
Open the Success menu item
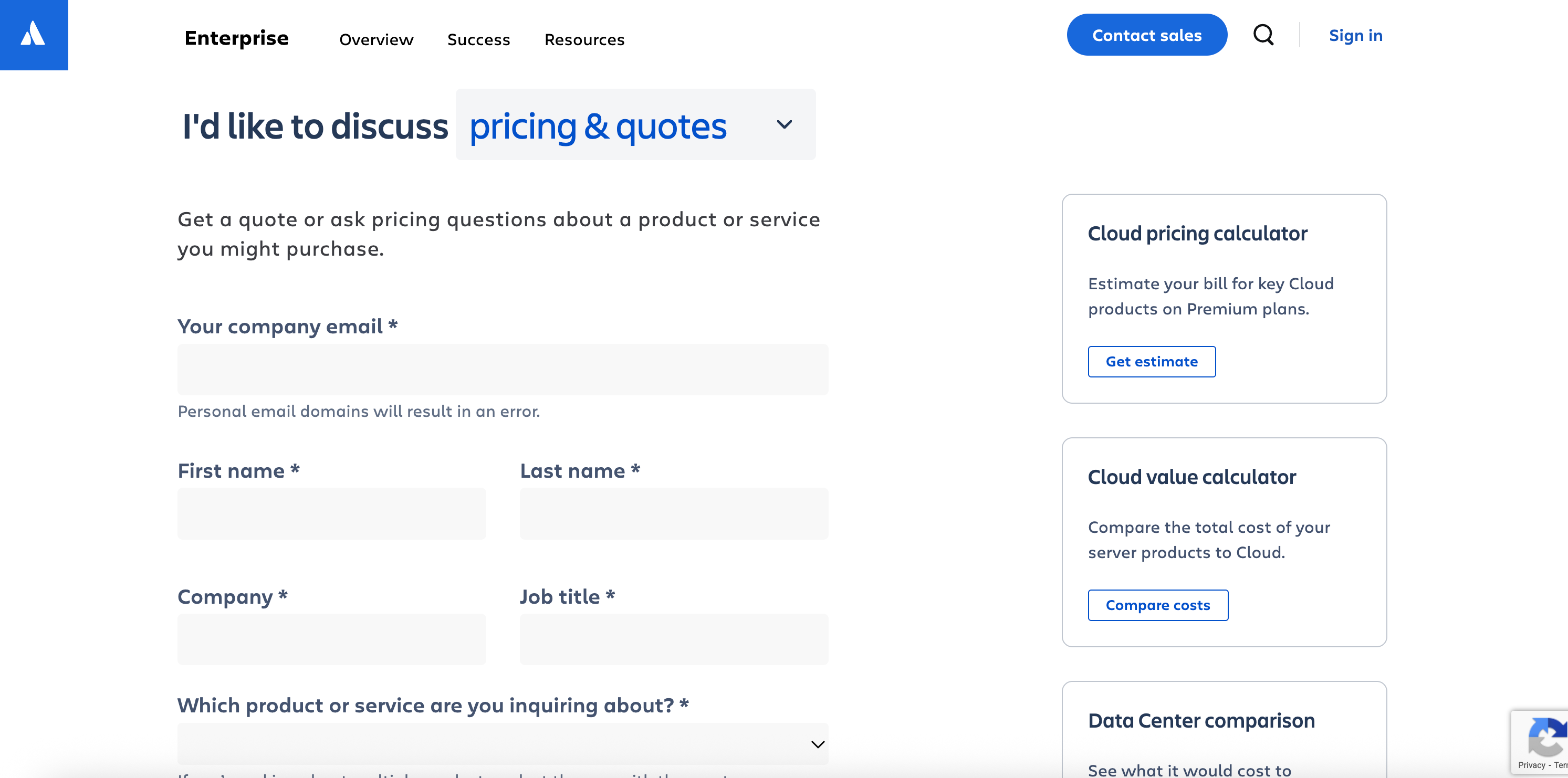(478, 39)
